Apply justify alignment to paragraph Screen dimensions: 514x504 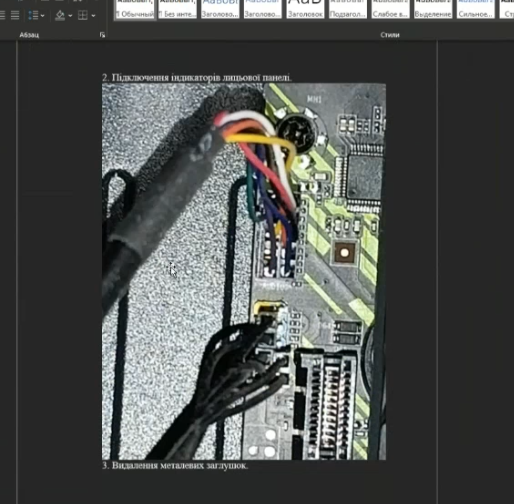click(15, 15)
